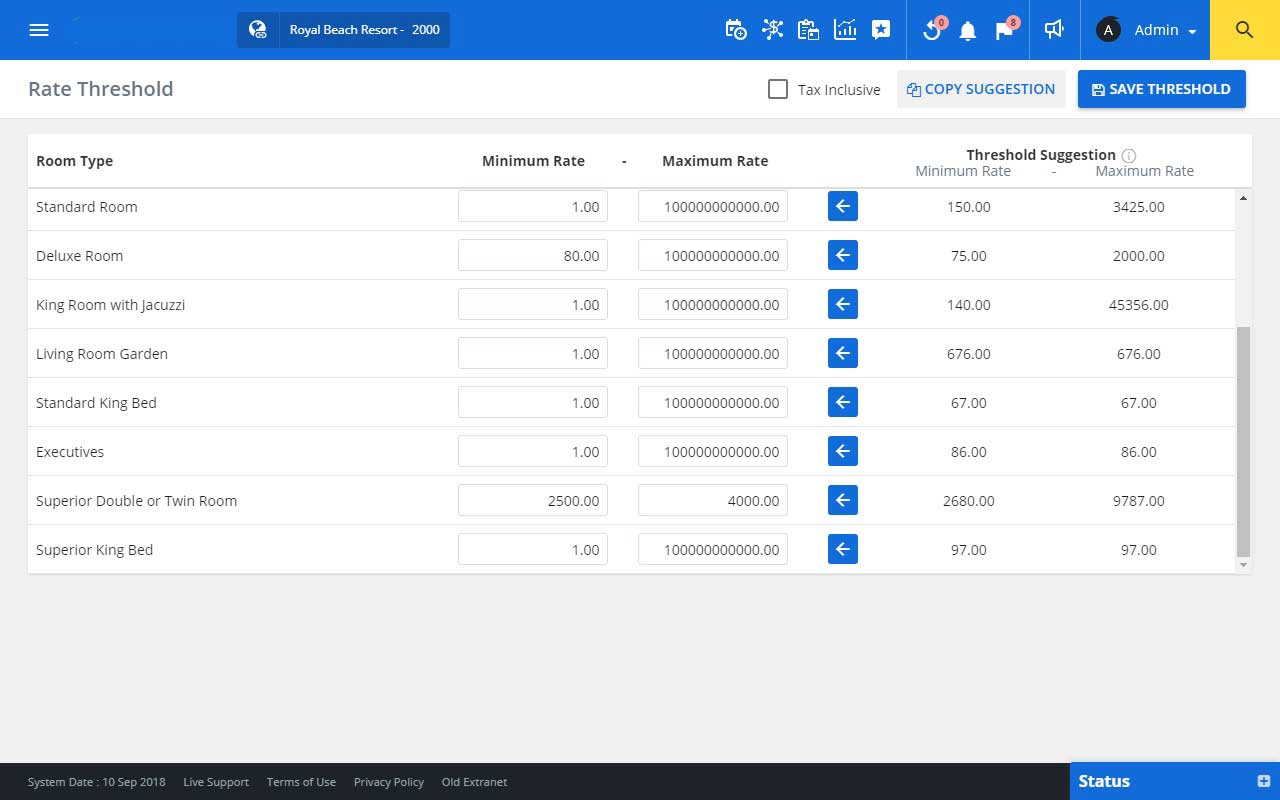The image size is (1280, 800).
Task: Click the Admin avatar circle
Action: point(1108,30)
